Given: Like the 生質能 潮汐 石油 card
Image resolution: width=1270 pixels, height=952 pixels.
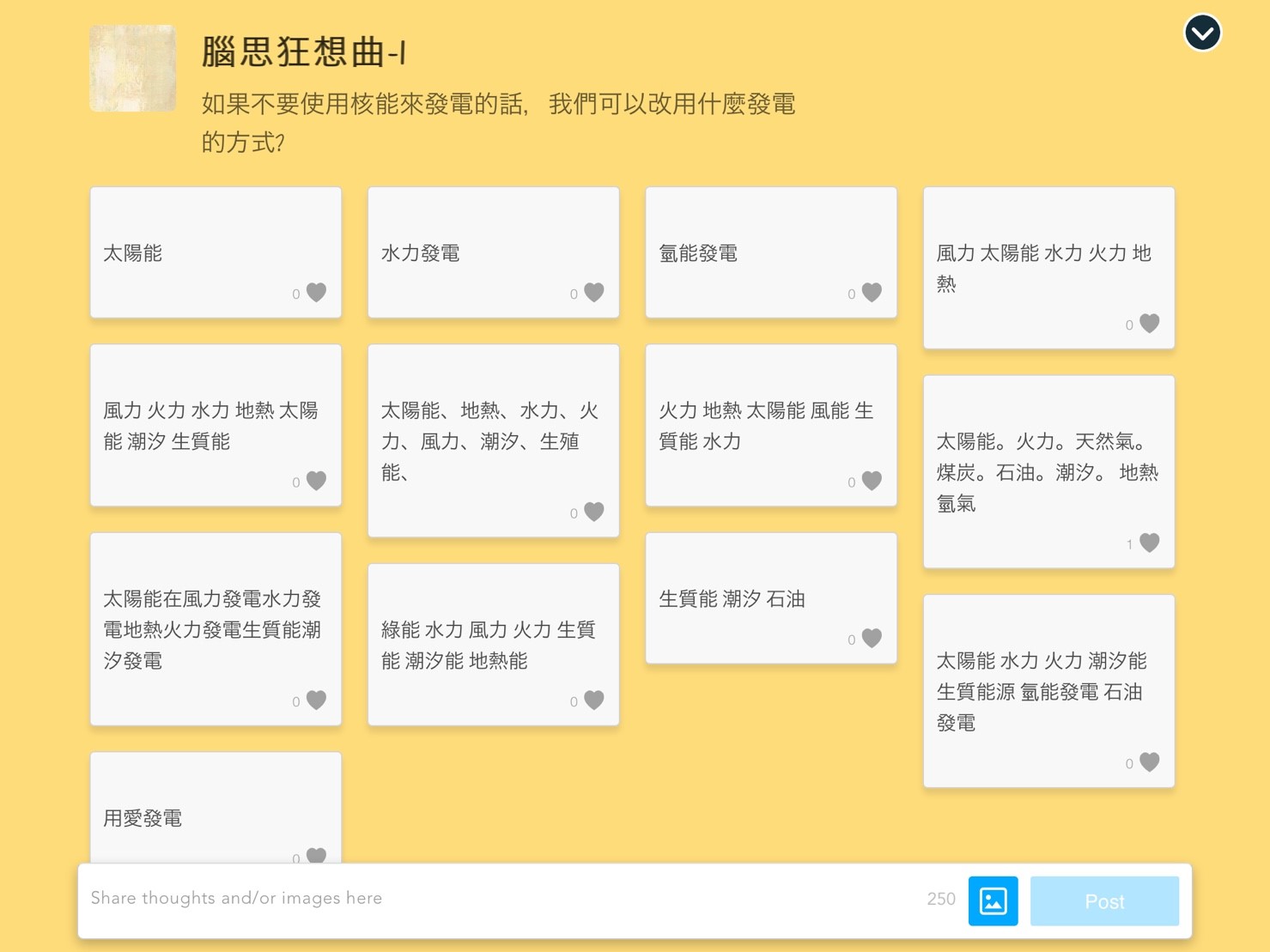Looking at the screenshot, I should tap(872, 638).
